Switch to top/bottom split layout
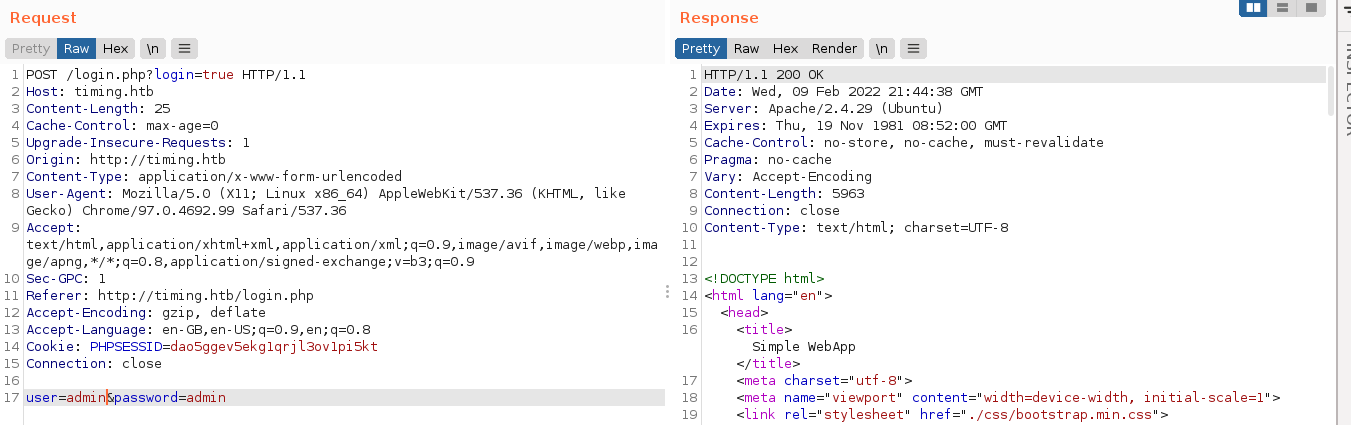This screenshot has width=1351, height=425. point(1282,8)
